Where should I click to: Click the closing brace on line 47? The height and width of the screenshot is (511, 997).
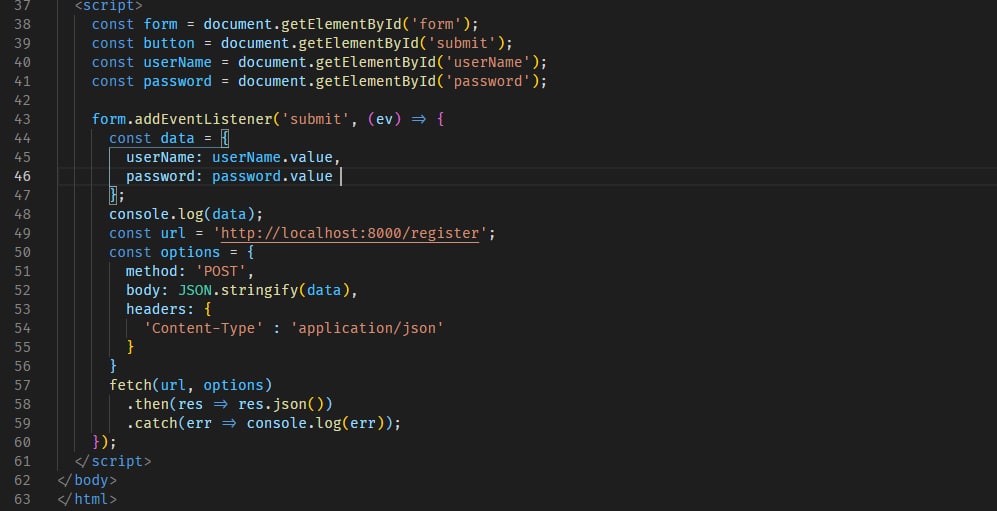coord(113,195)
